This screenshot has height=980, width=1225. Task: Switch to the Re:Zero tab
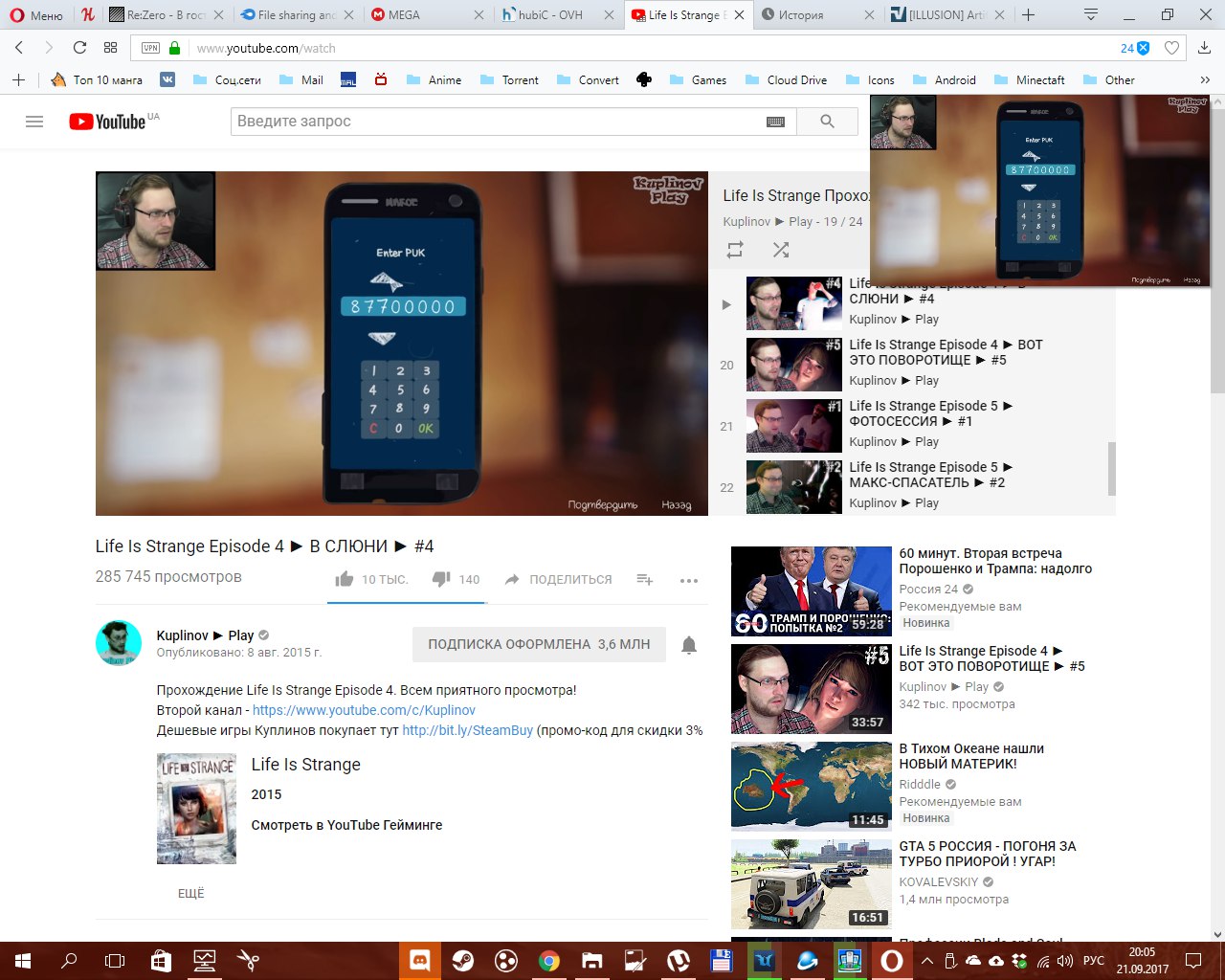click(x=166, y=14)
